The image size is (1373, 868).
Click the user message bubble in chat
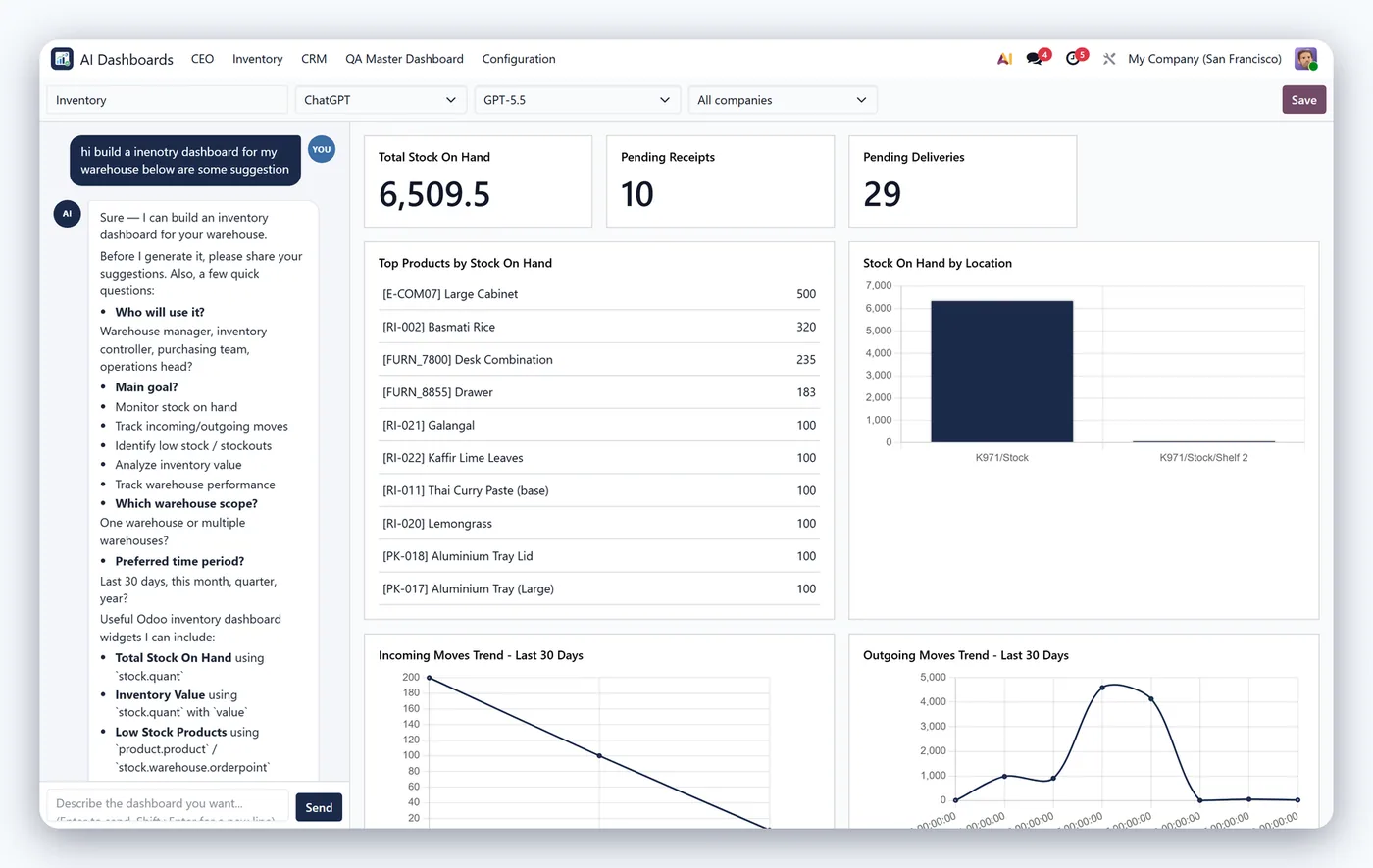click(x=185, y=161)
